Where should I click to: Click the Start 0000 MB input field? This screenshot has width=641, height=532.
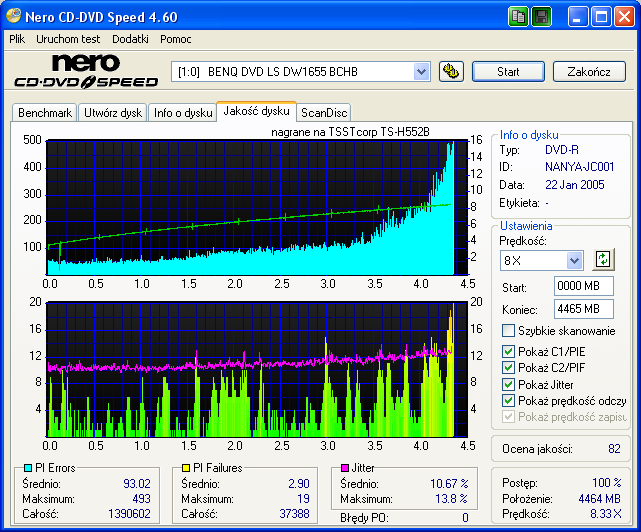tap(584, 286)
